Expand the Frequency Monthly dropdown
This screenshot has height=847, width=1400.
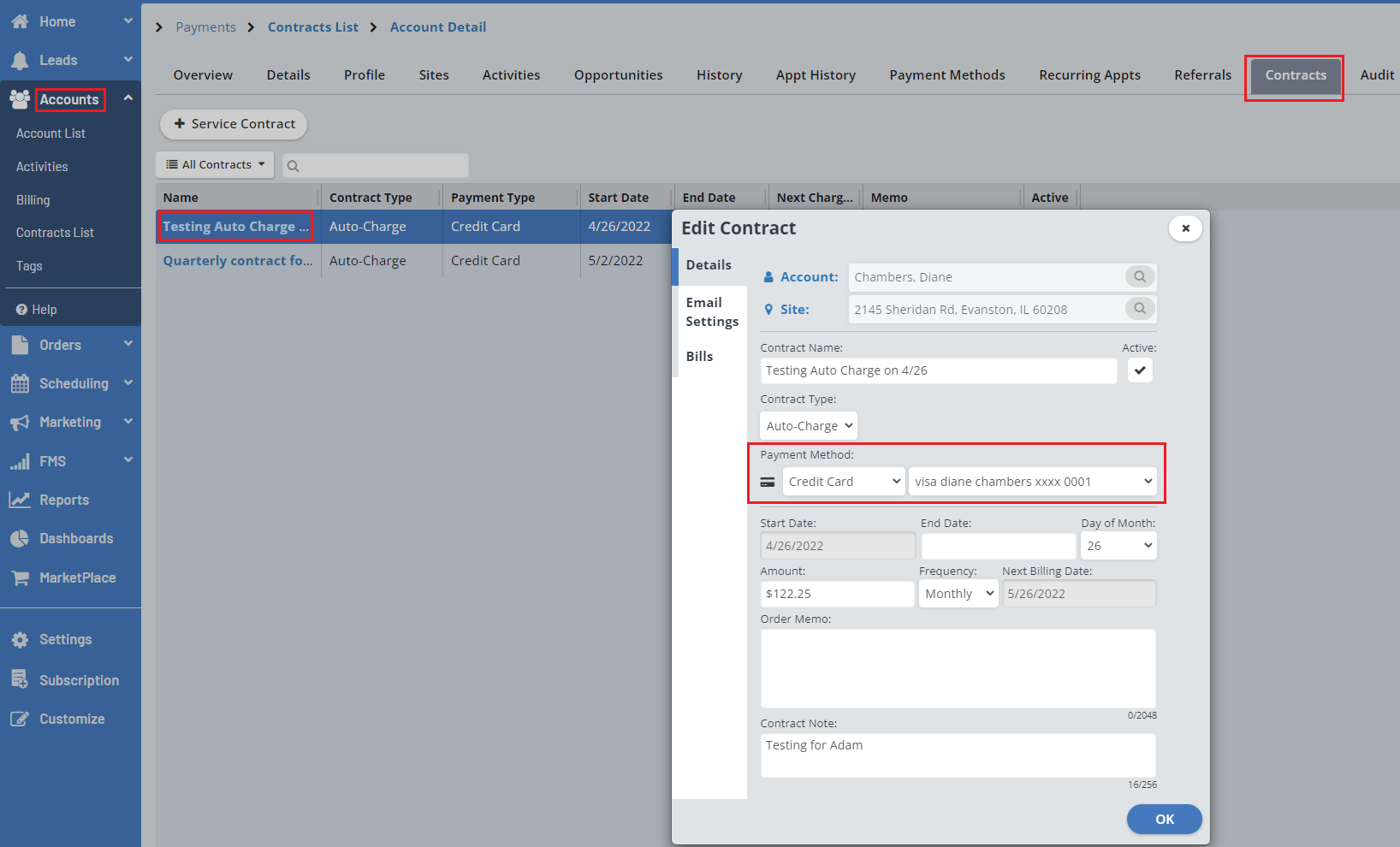tap(958, 594)
